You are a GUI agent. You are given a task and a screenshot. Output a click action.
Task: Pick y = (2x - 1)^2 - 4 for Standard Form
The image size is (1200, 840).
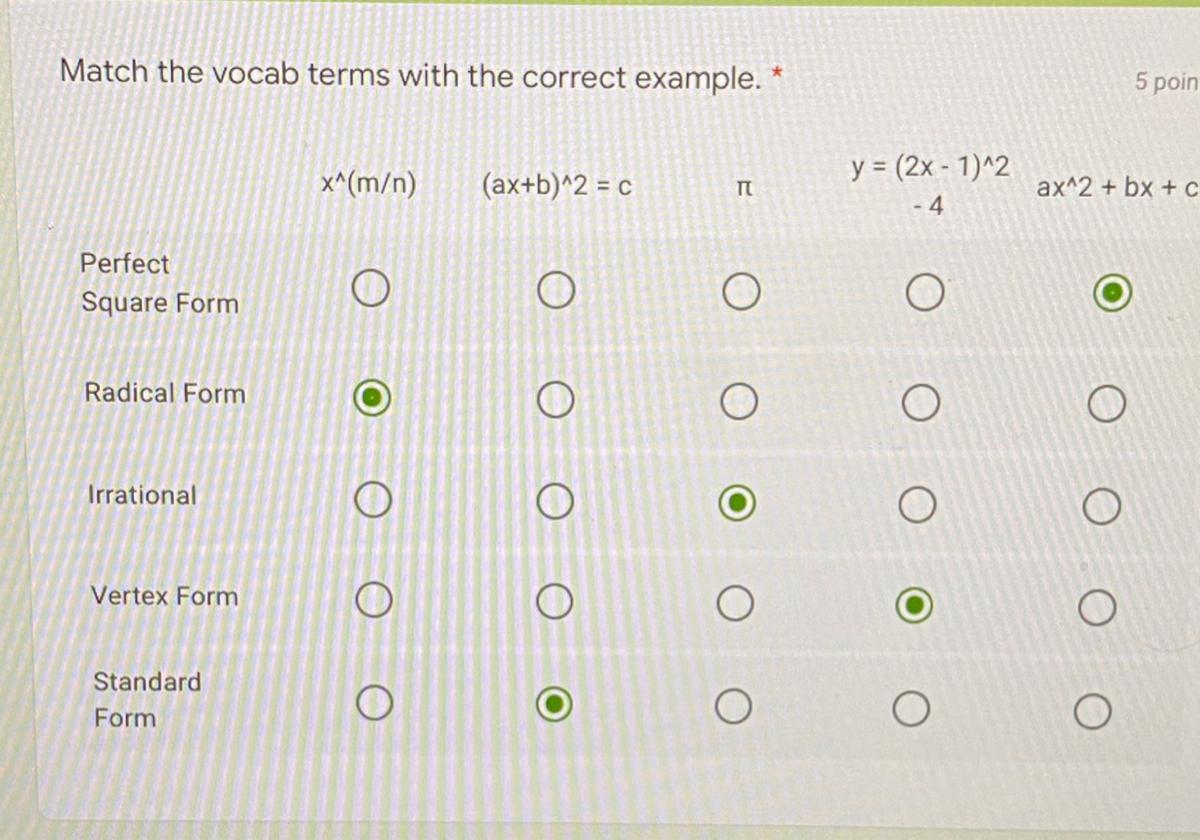point(911,710)
